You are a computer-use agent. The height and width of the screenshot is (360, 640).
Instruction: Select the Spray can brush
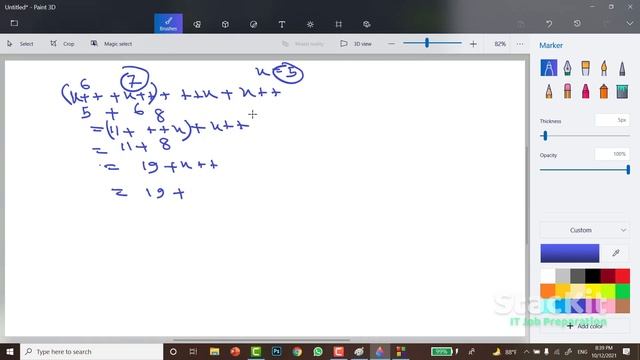tap(604, 91)
